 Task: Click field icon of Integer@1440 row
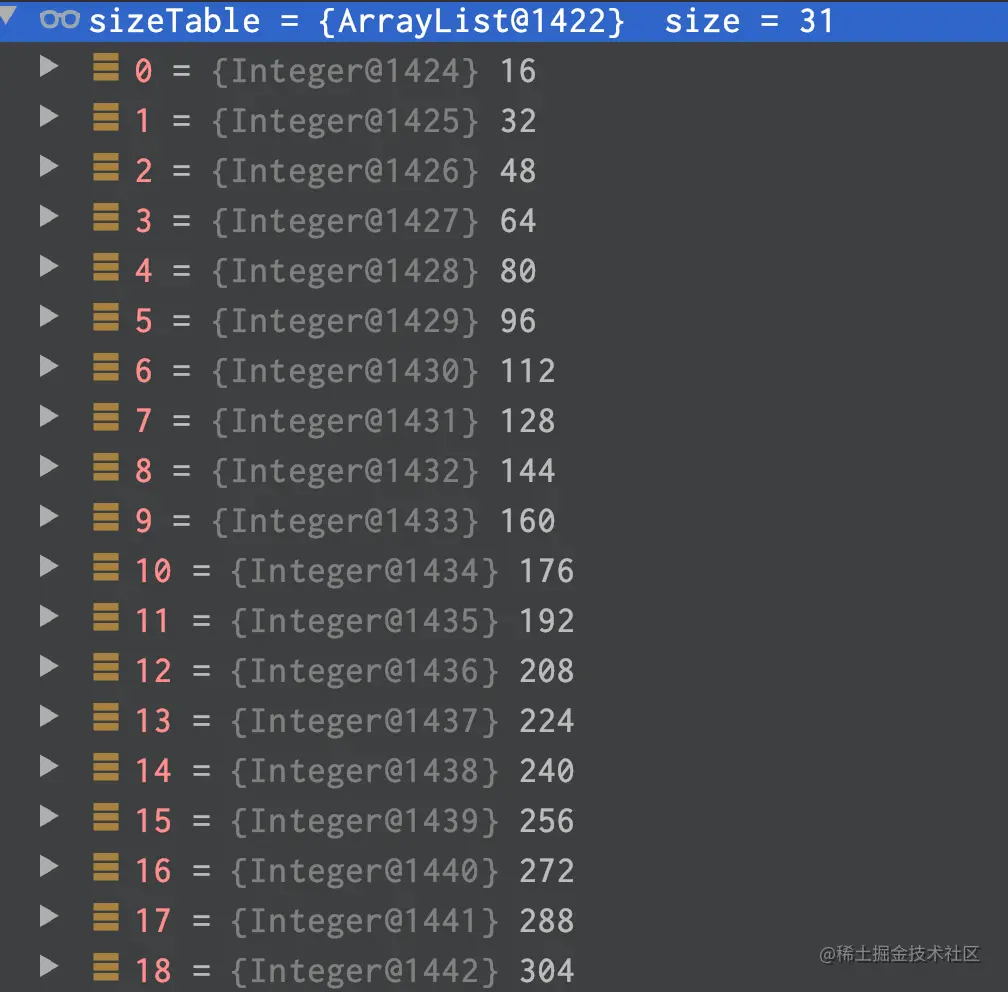point(106,867)
